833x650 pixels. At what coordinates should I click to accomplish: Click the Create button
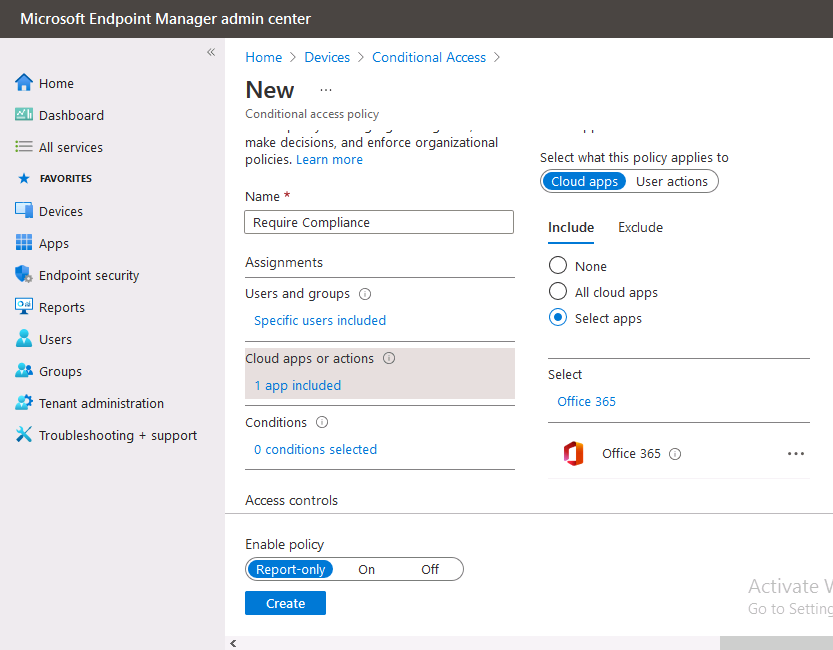pyautogui.click(x=285, y=603)
